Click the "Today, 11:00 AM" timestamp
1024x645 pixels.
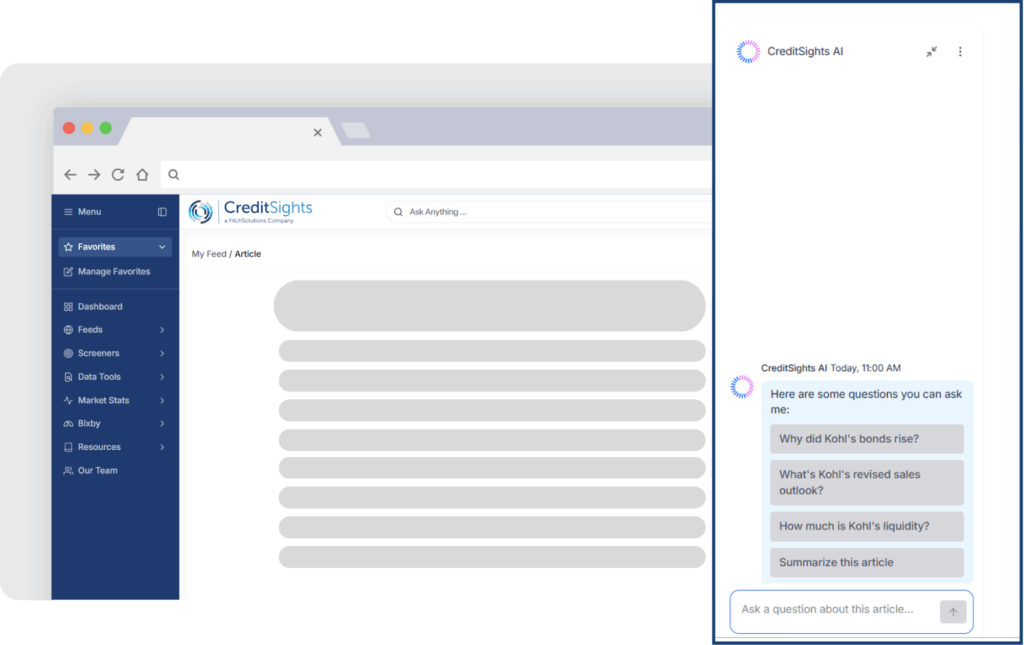[865, 368]
